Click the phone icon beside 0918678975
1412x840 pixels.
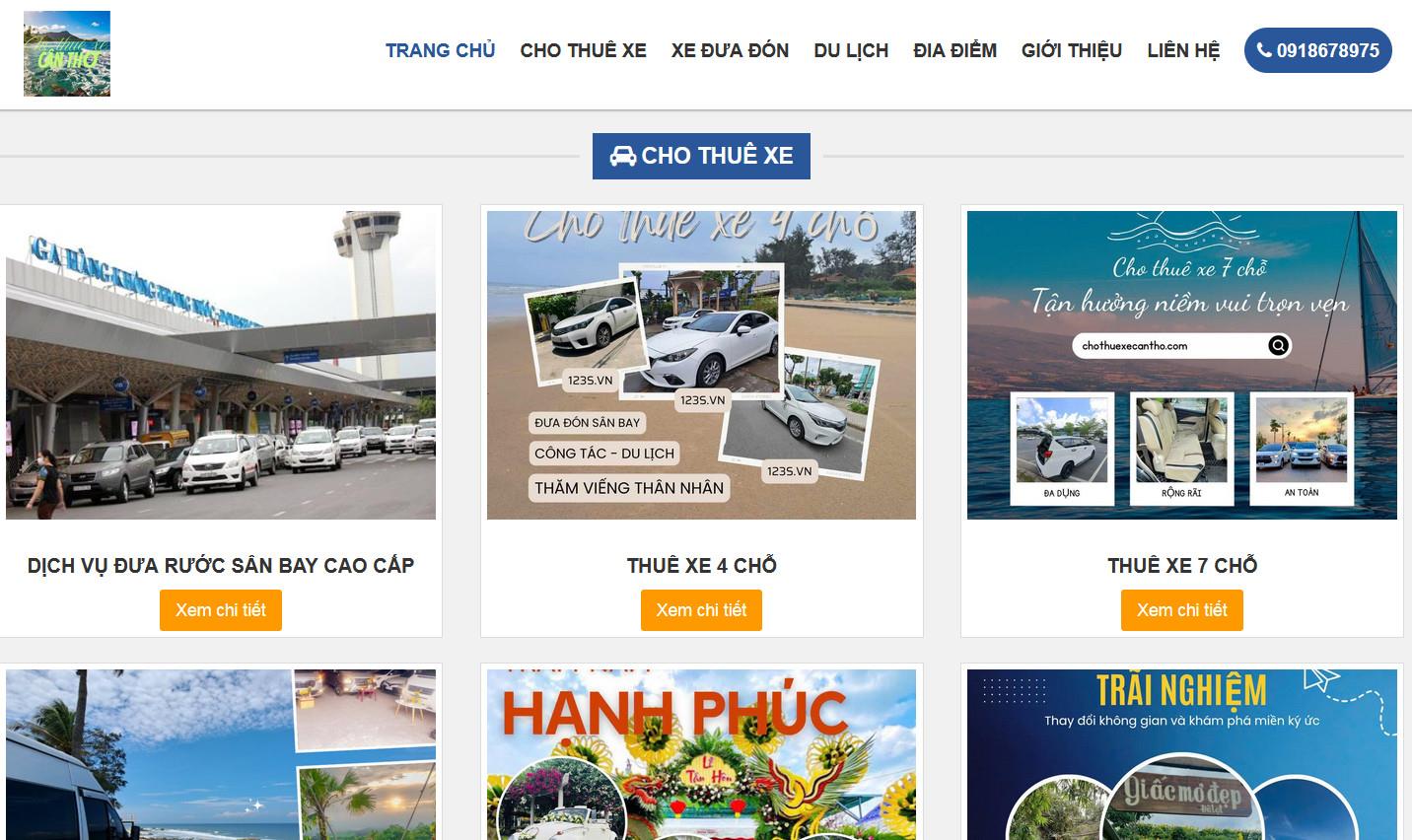[1264, 50]
